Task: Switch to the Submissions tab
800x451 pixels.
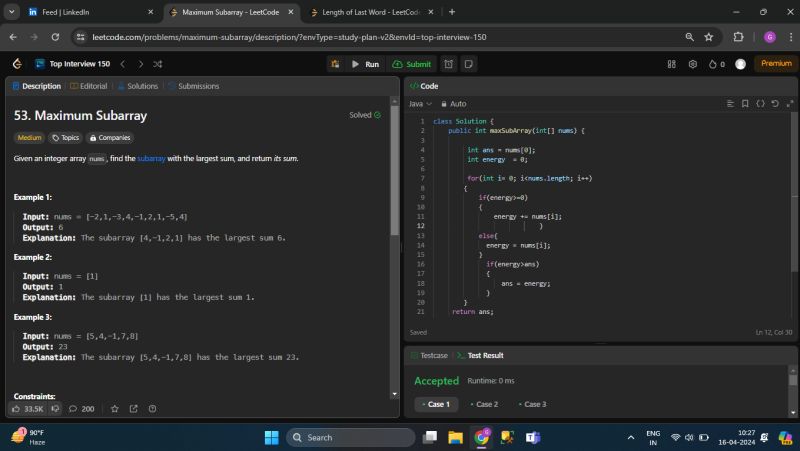Action: (194, 86)
